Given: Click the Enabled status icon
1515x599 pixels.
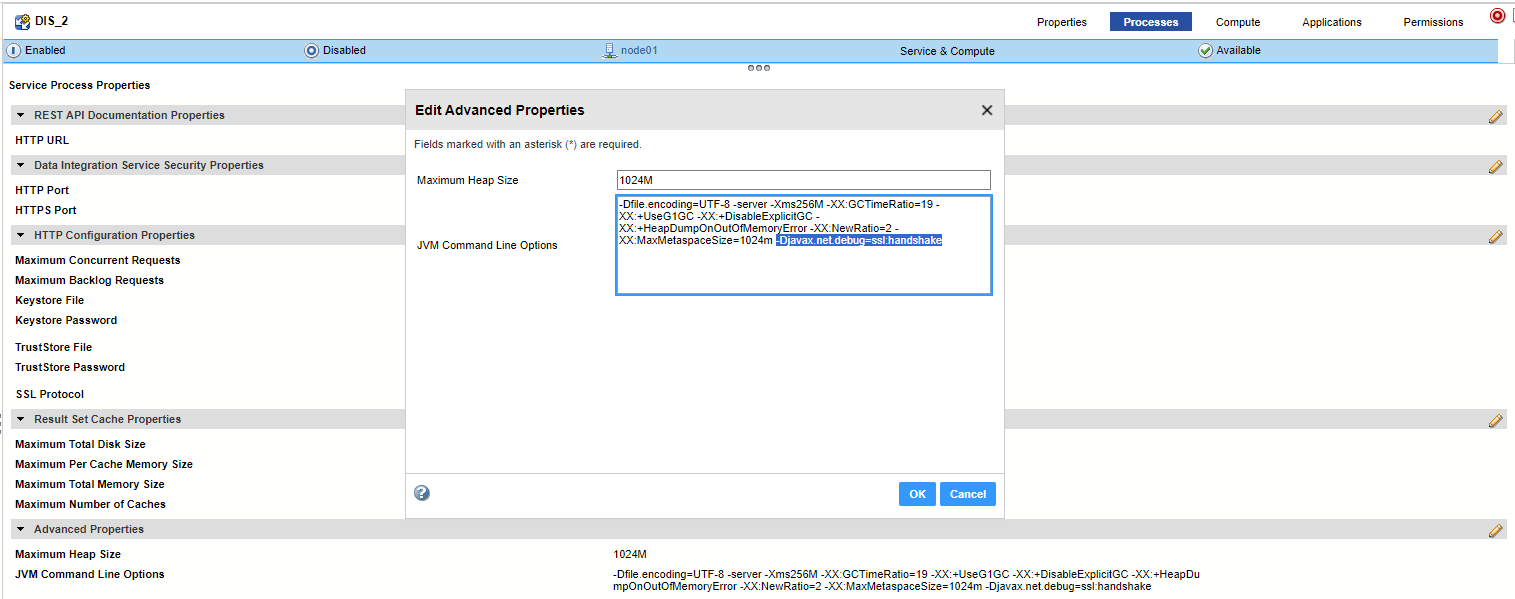Looking at the screenshot, I should [14, 50].
